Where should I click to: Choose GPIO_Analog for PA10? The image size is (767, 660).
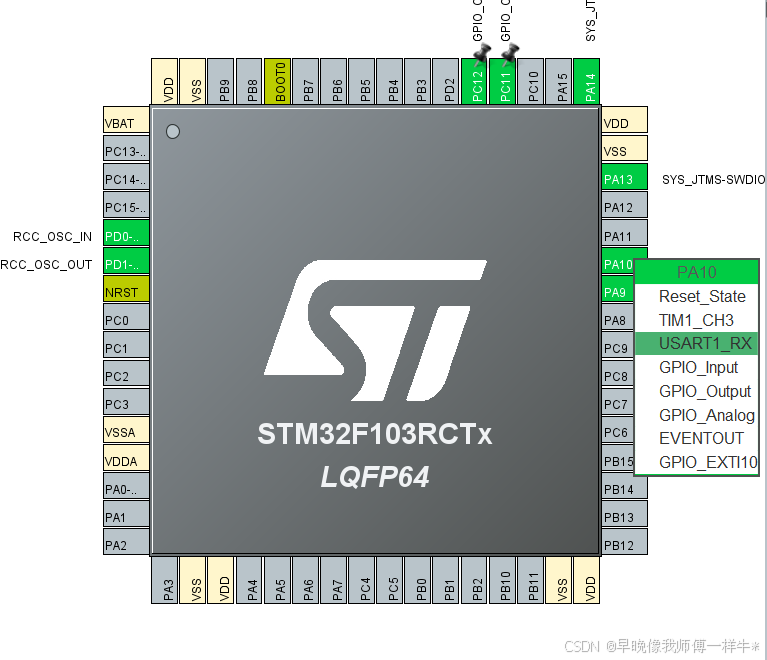tap(696, 415)
